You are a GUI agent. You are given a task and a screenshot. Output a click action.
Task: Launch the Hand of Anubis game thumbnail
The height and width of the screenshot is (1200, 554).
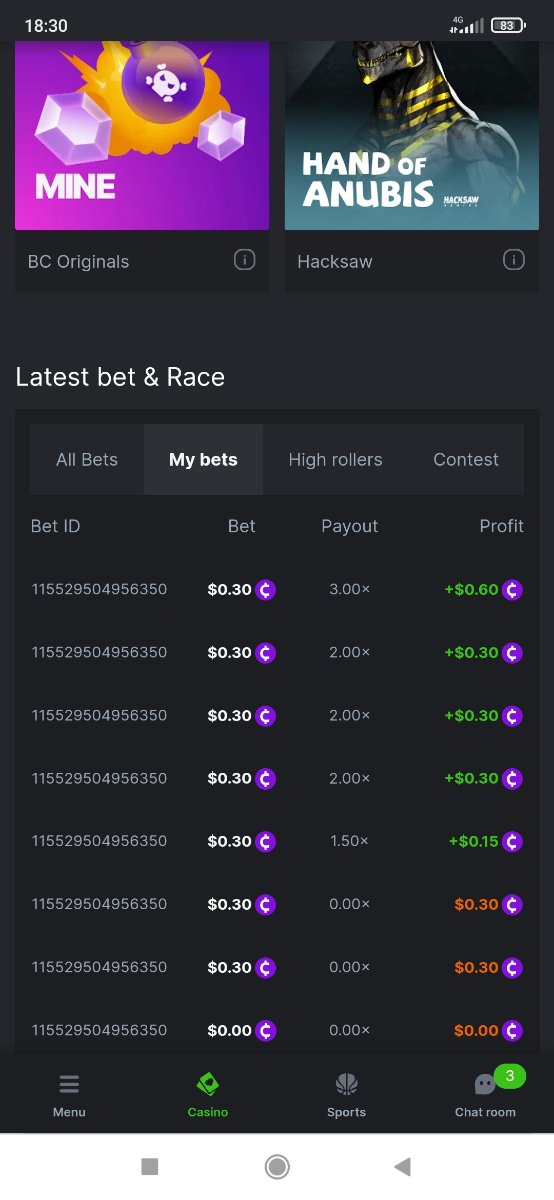click(x=412, y=136)
